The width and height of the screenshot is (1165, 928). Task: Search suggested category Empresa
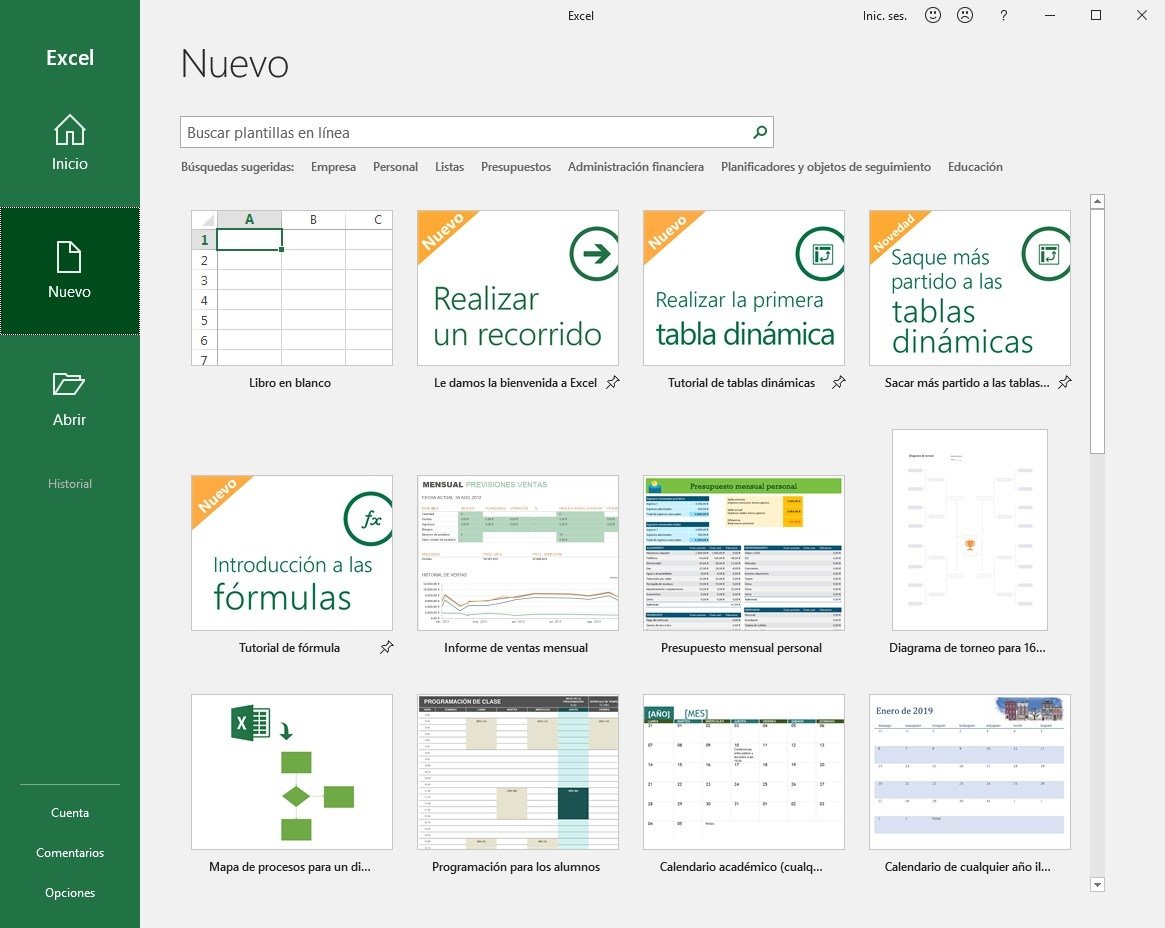tap(334, 167)
